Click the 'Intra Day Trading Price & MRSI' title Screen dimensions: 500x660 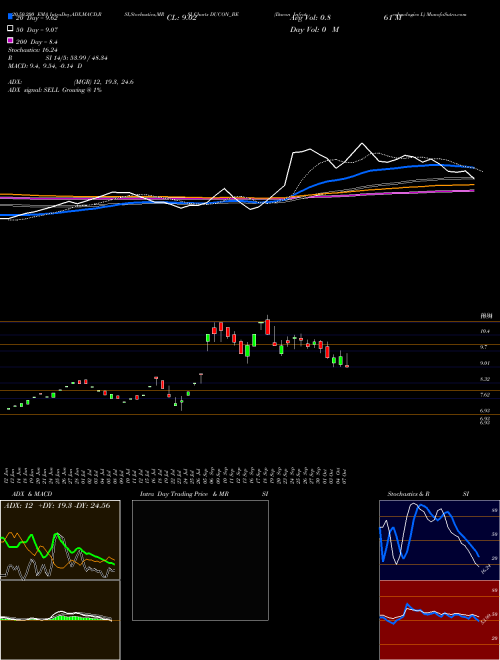204,494
